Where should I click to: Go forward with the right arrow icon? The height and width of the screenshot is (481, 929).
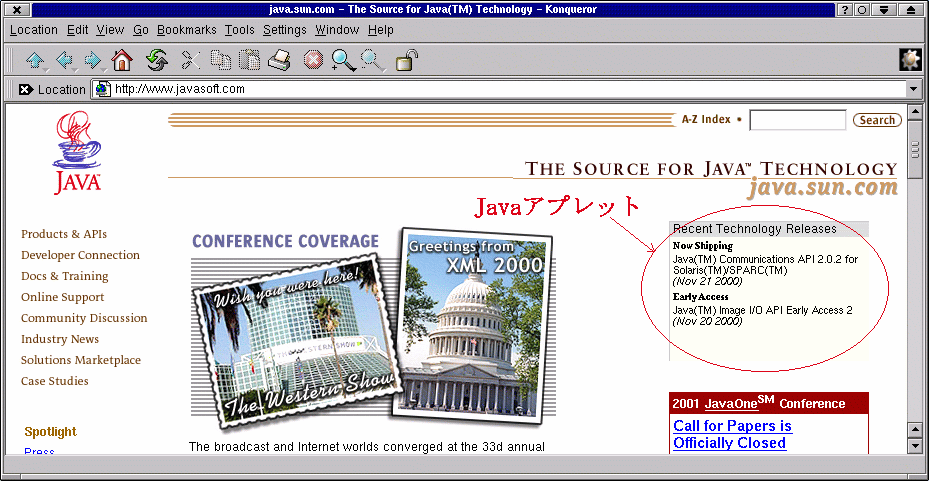coord(92,60)
